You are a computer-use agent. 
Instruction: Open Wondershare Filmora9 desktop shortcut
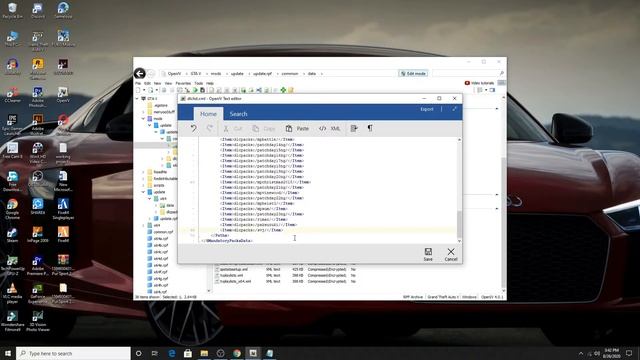(12, 321)
